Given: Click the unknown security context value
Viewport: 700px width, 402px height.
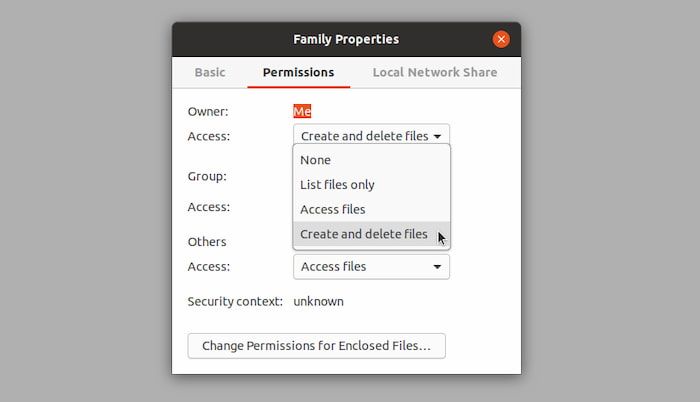Looking at the screenshot, I should coord(318,301).
